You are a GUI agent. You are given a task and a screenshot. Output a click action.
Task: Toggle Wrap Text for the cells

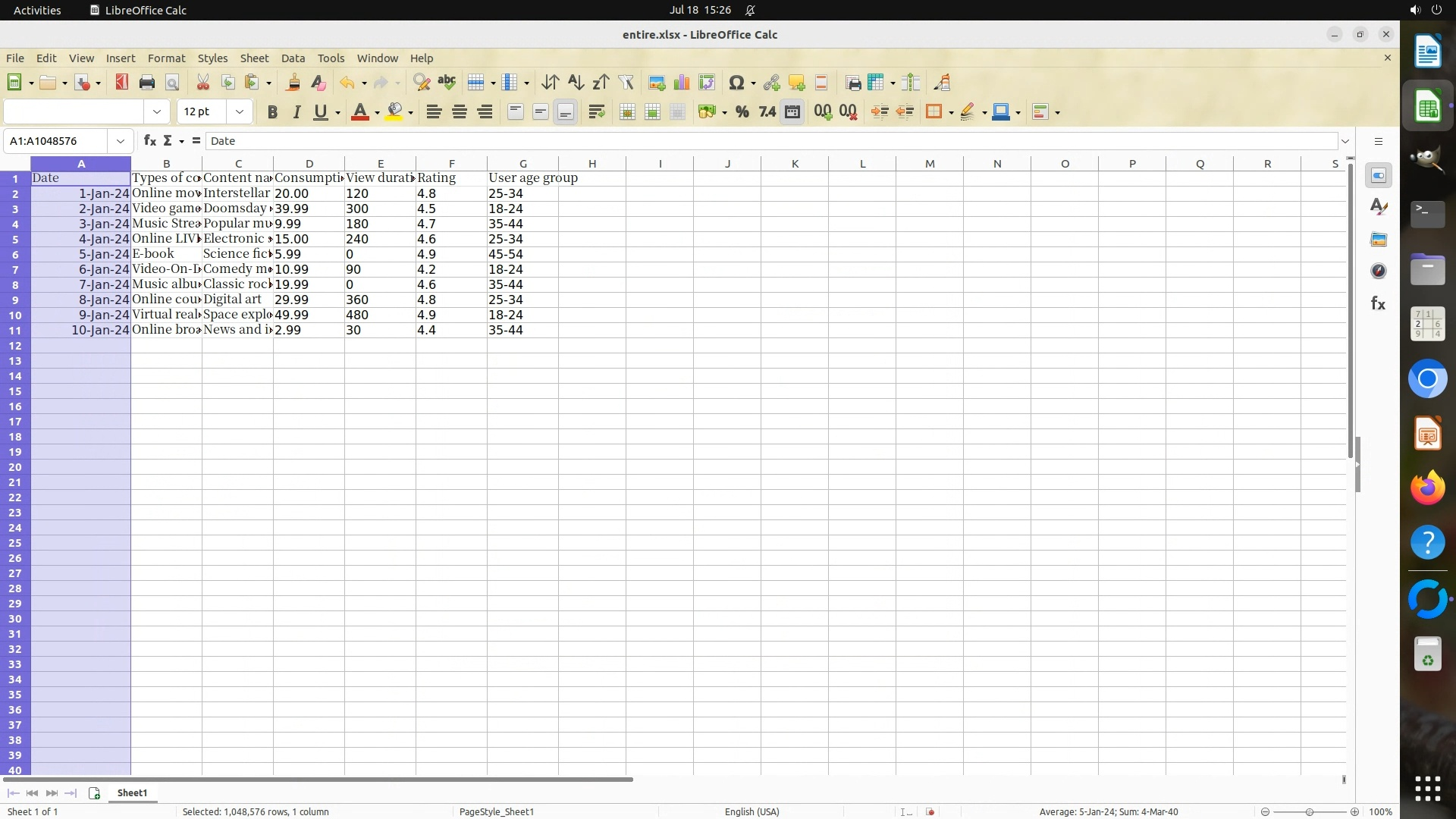pos(597,112)
